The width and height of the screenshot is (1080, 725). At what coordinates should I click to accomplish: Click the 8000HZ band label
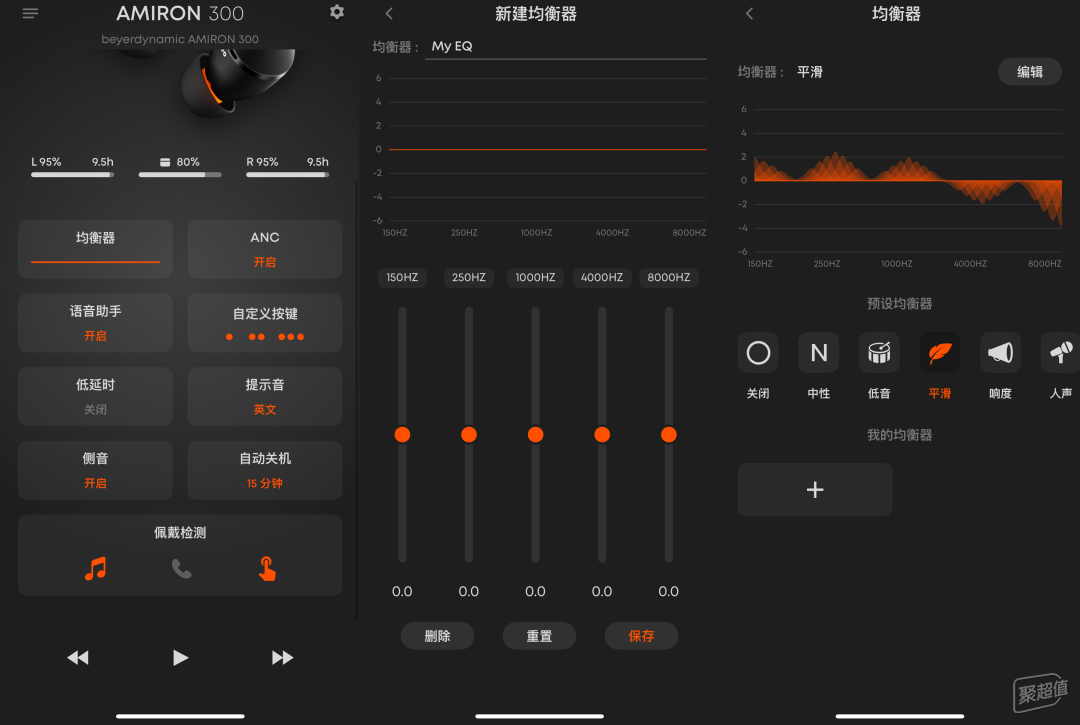[668, 277]
